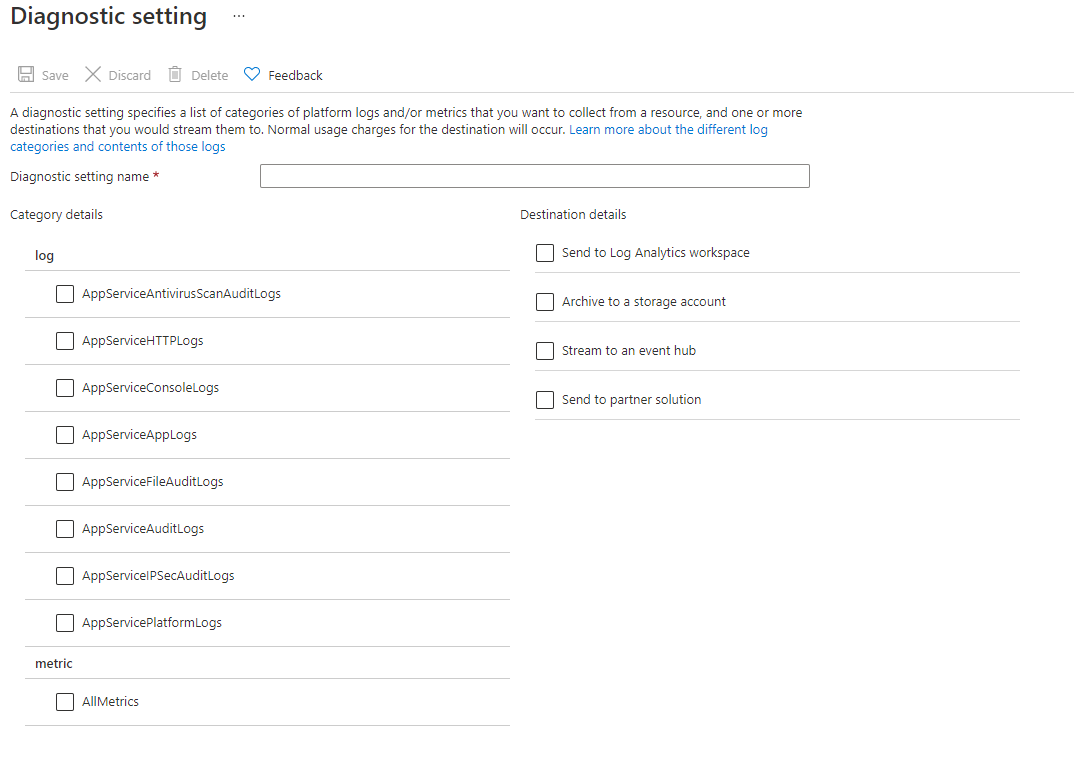Check the AppServiceConsoleLogs box

(x=65, y=388)
